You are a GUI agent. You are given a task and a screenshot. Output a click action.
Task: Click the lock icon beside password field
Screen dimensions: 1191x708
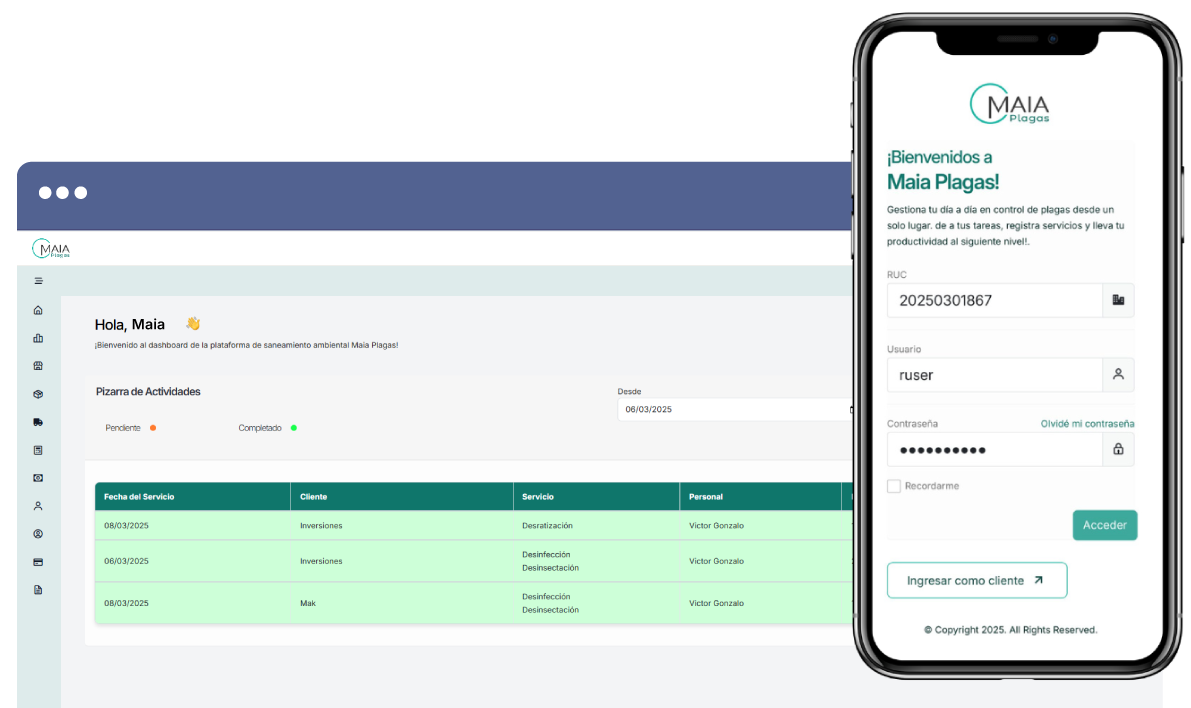[1118, 449]
